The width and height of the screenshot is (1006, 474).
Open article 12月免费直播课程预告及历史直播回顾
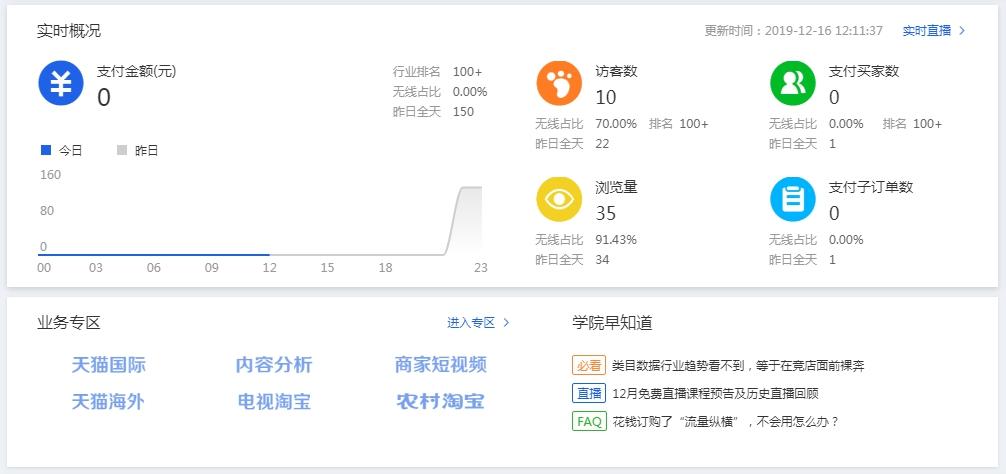[715, 393]
